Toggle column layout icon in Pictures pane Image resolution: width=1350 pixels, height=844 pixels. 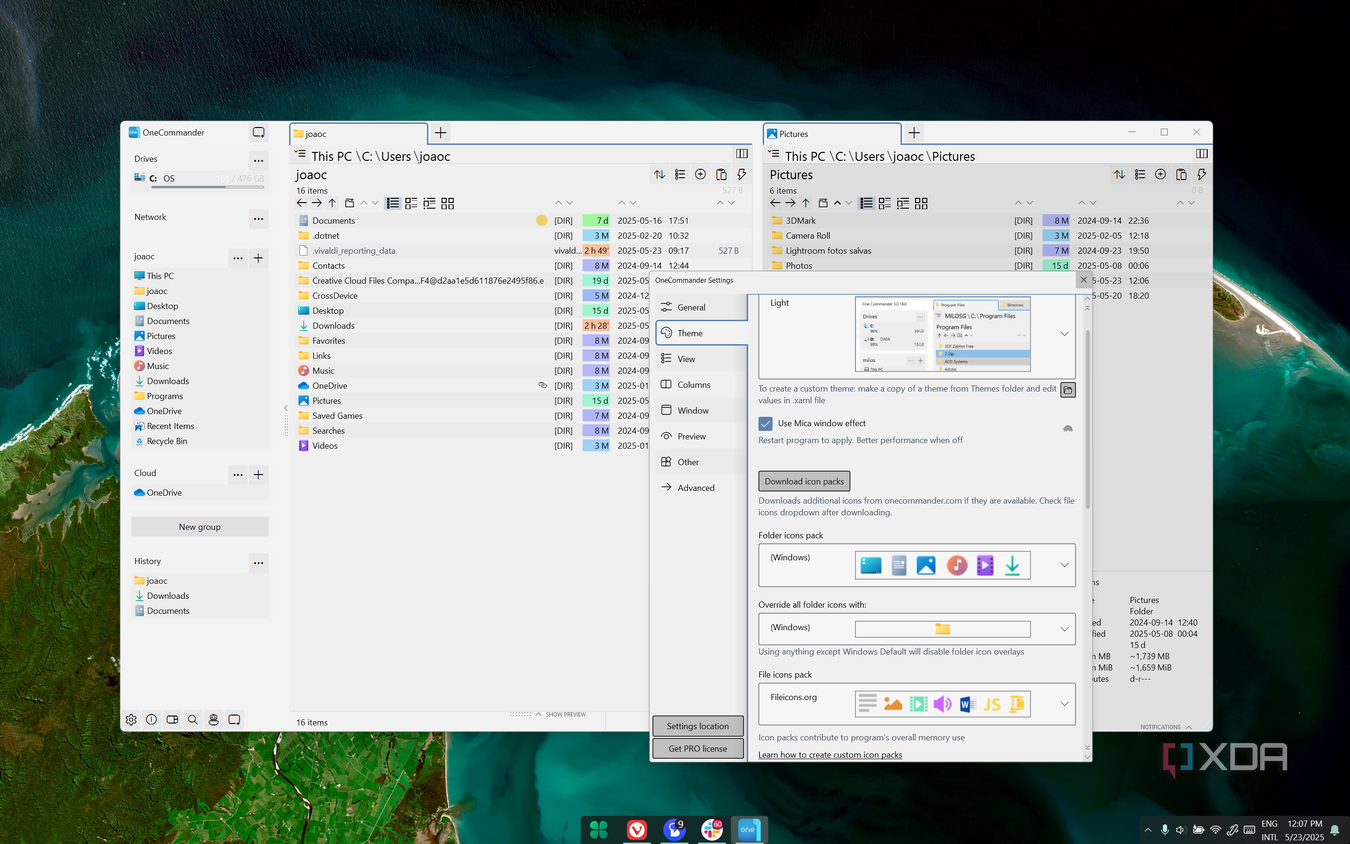[x=1202, y=154]
